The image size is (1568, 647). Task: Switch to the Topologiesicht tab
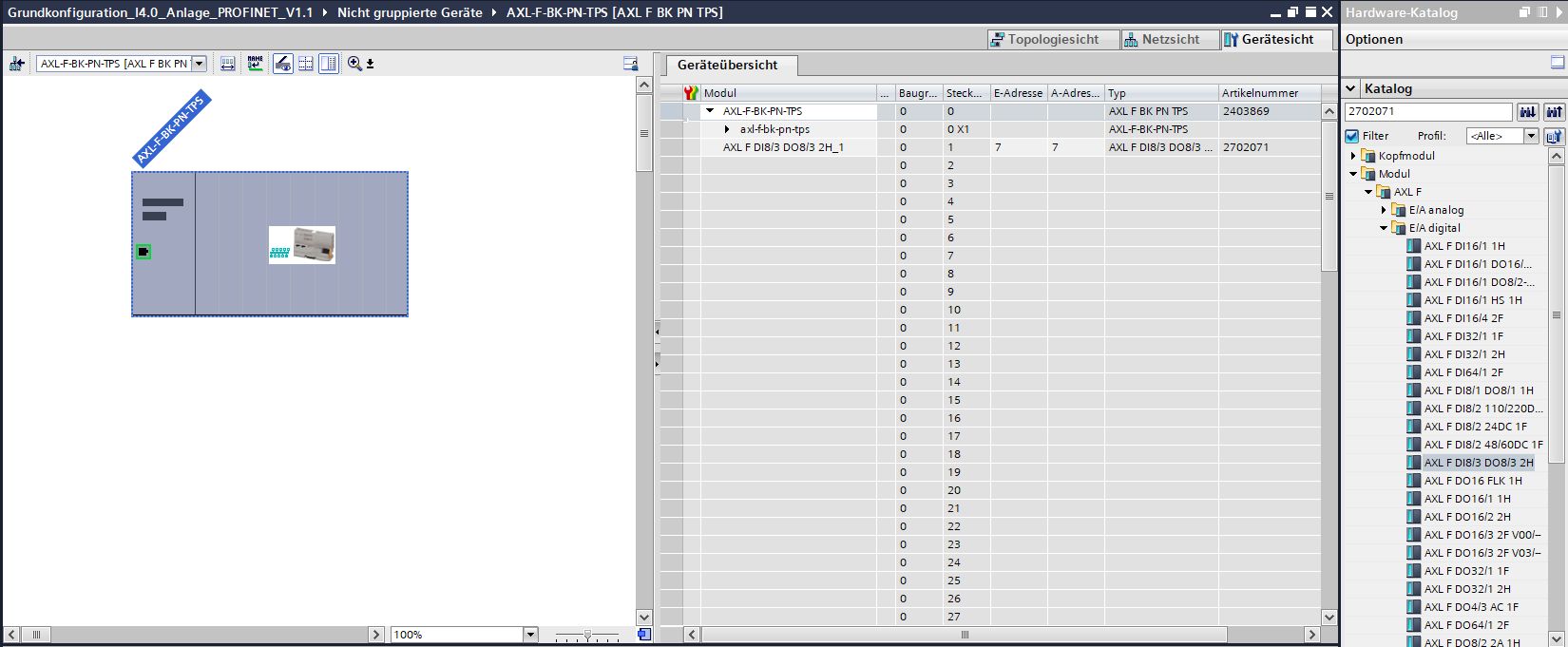1044,39
